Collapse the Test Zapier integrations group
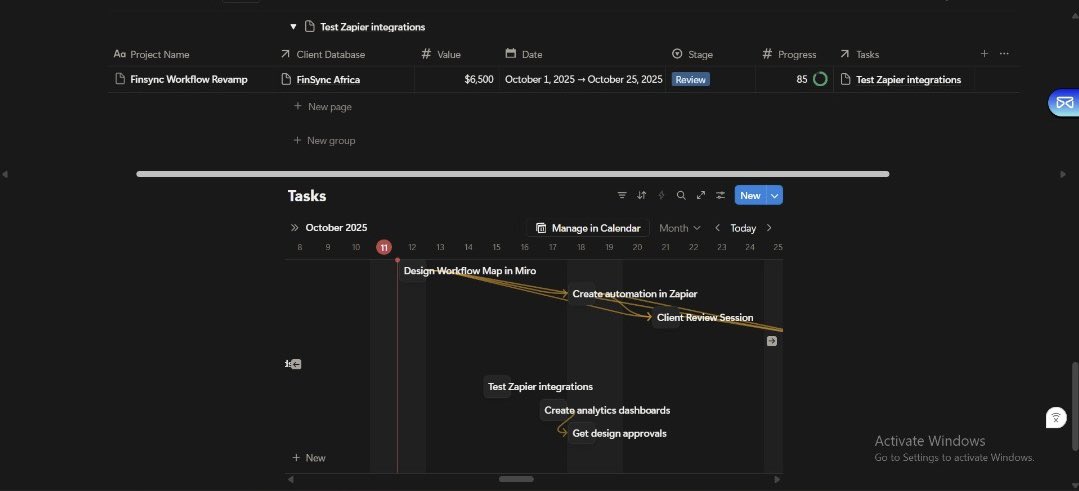 pos(293,27)
